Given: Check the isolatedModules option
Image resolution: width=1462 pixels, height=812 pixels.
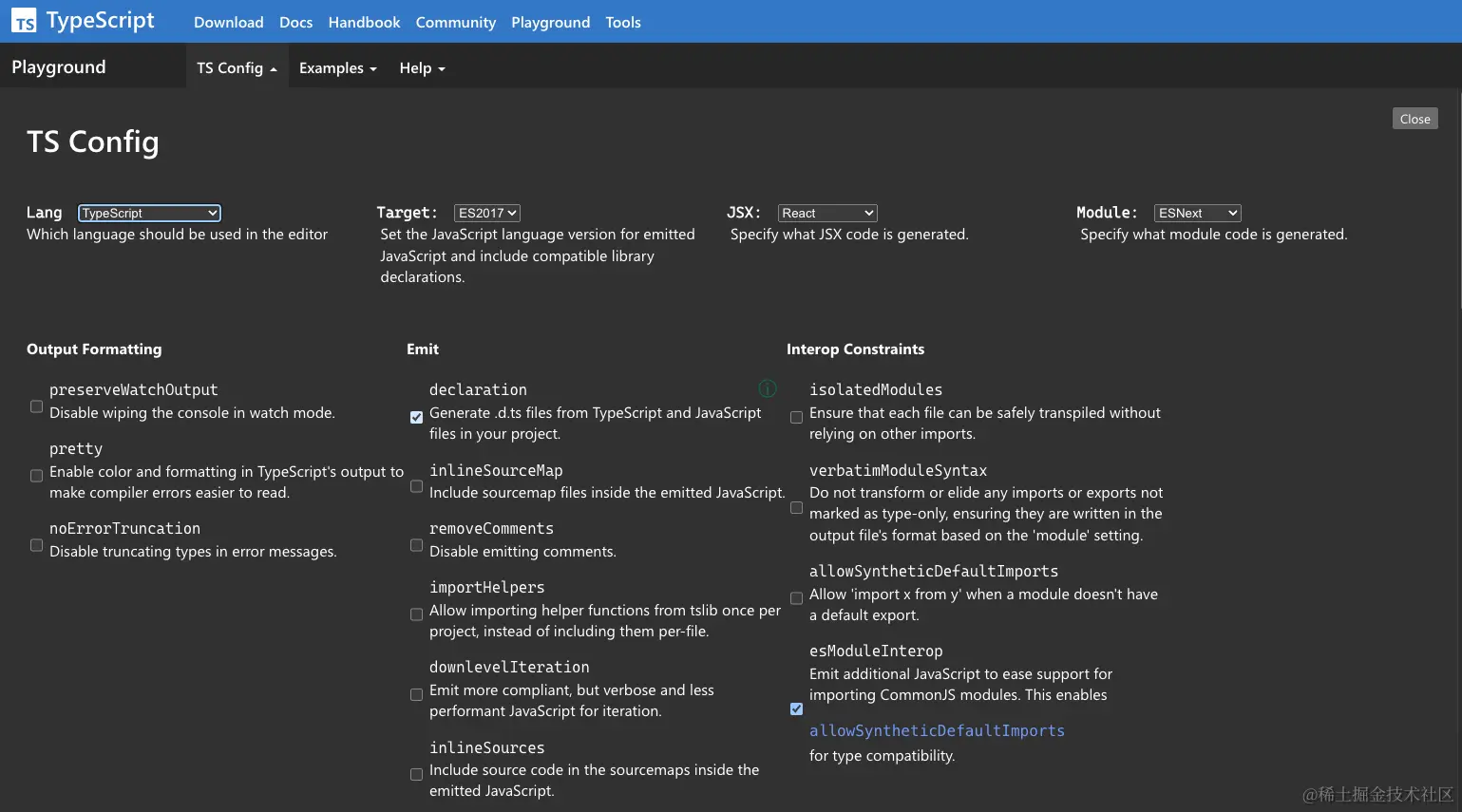Looking at the screenshot, I should coord(796,417).
